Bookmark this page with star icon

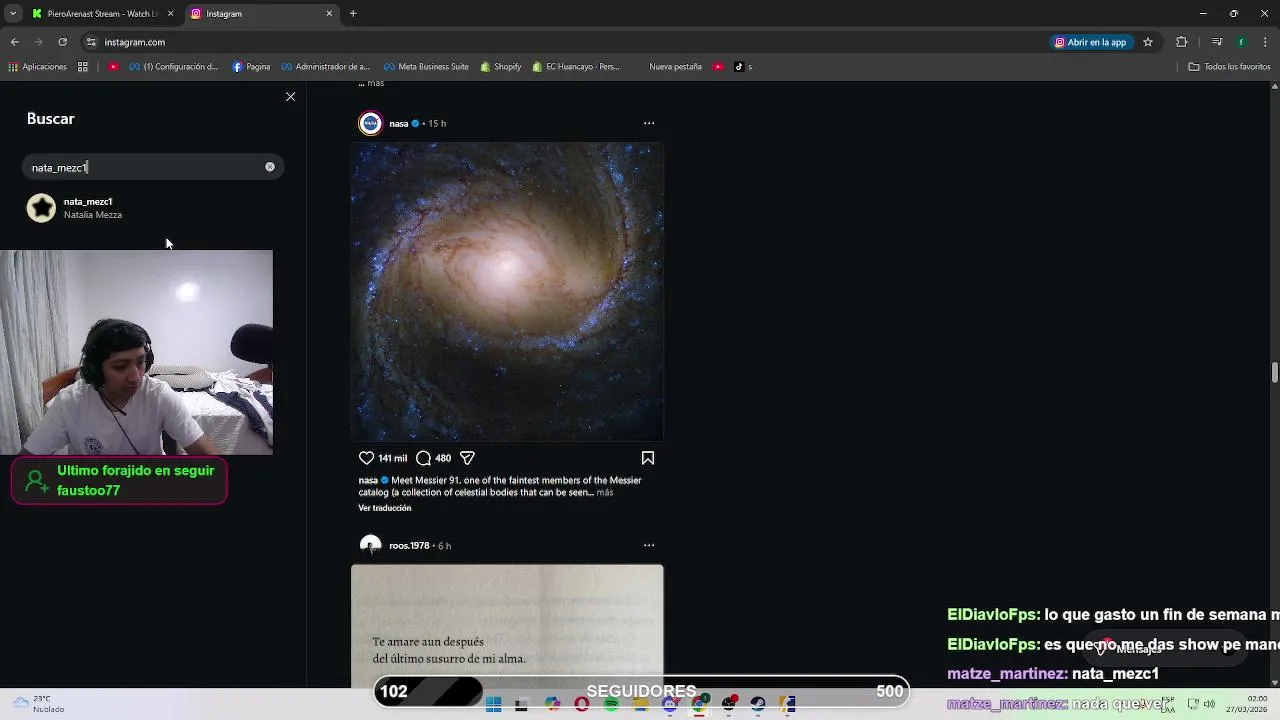1148,42
